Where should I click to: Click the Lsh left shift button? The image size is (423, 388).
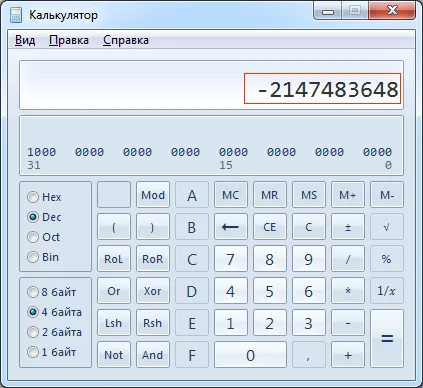114,323
